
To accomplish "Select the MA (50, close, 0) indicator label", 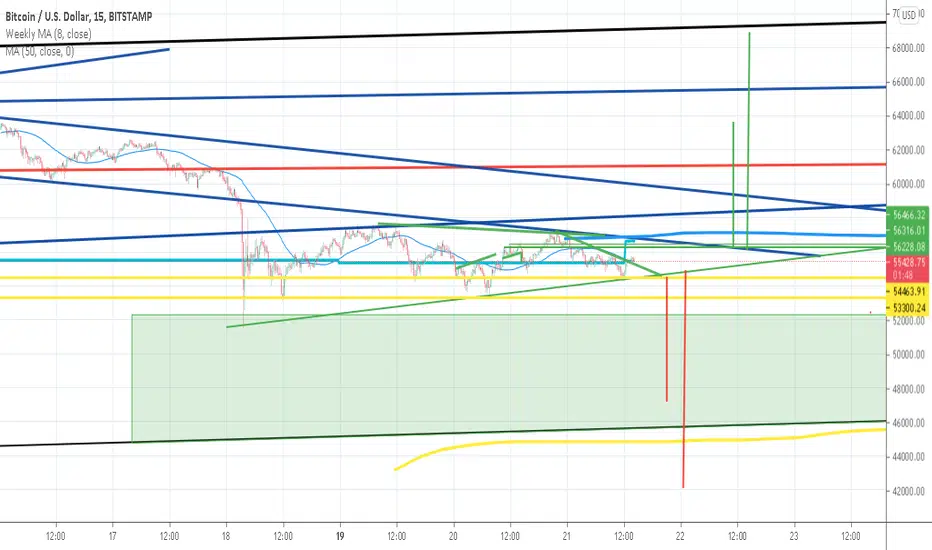I will pyautogui.click(x=39, y=51).
